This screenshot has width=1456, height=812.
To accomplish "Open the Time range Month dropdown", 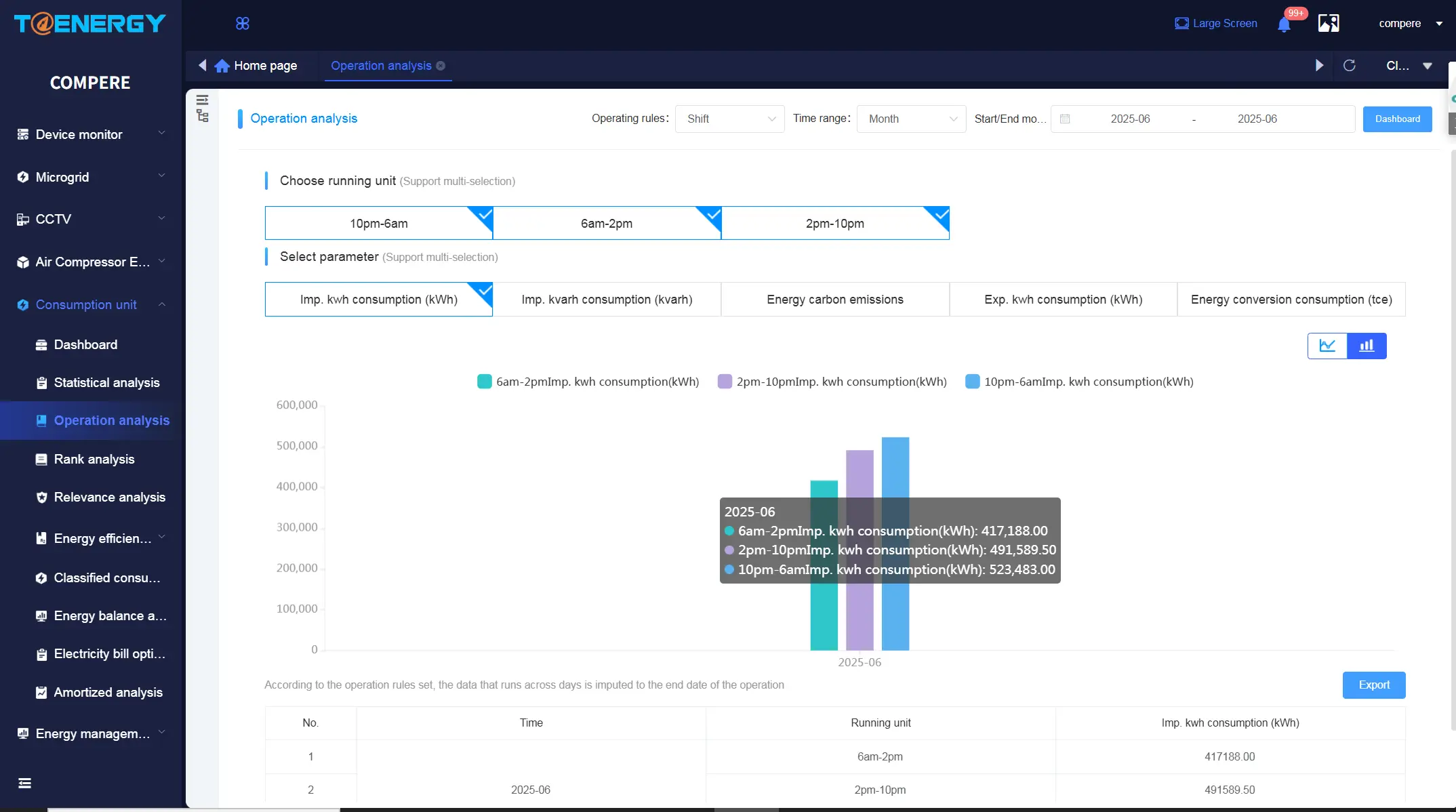I will [x=912, y=119].
